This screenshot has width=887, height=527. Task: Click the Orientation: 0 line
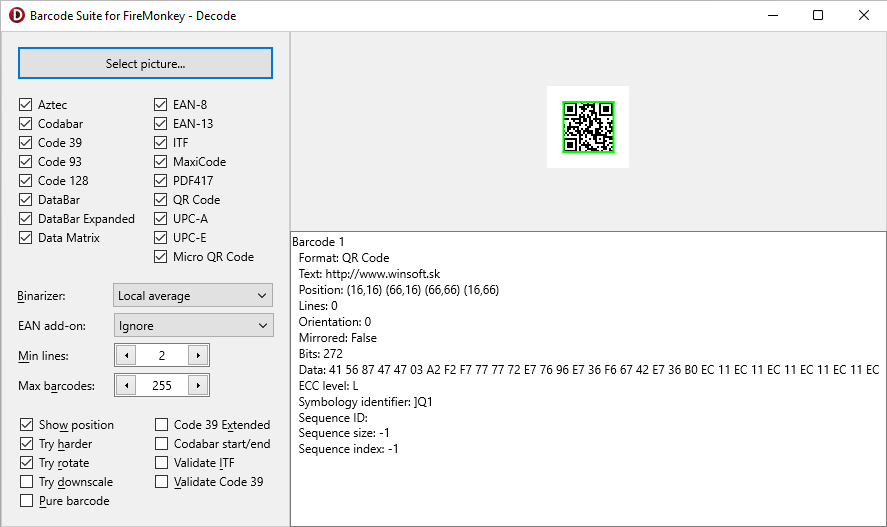pyautogui.click(x=335, y=322)
